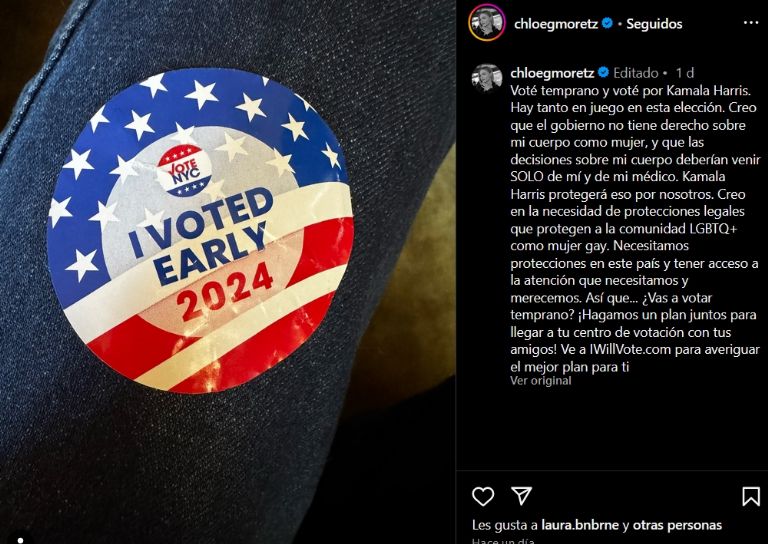This screenshot has width=768, height=544.
Task: Click the verified badge next to the caption username
Action: (x=605, y=73)
